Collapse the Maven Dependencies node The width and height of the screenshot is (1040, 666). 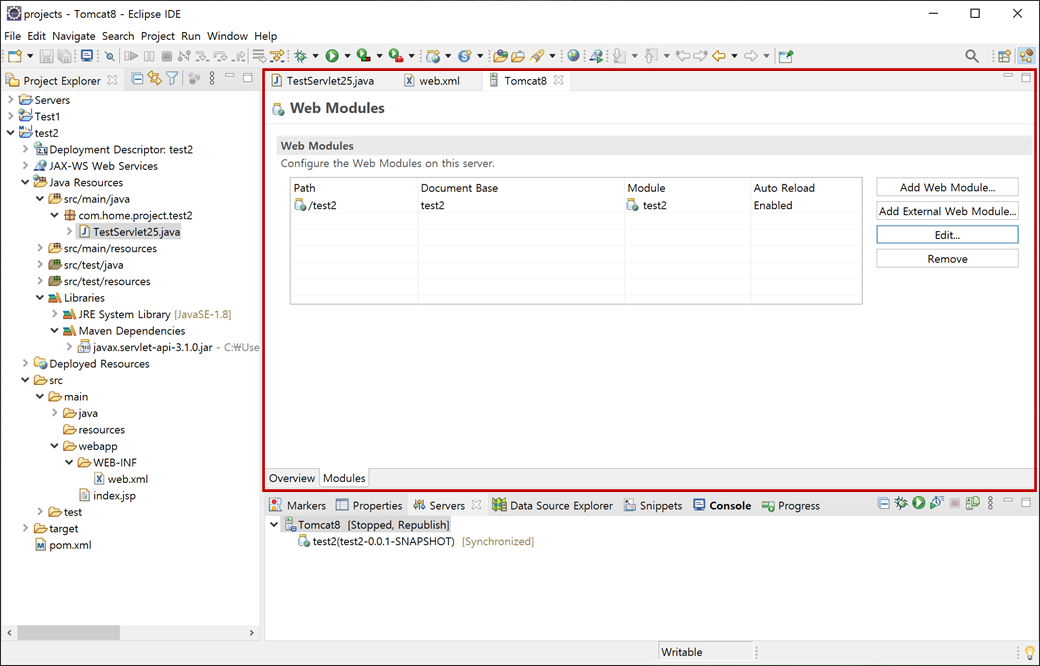click(54, 331)
